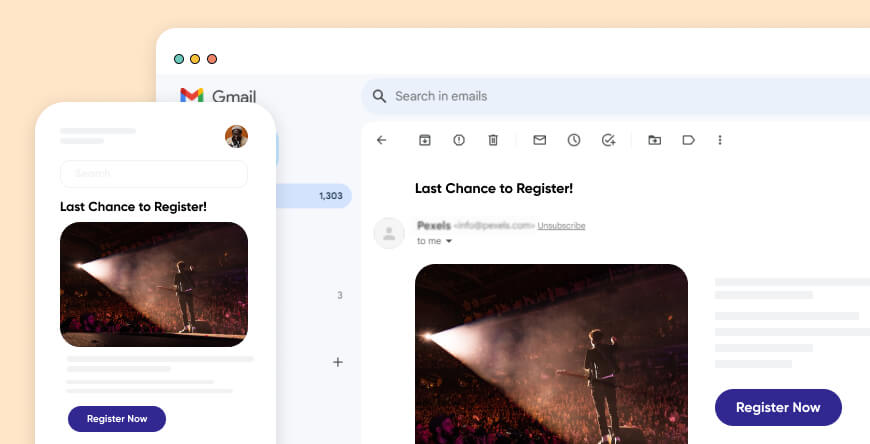Report spam with the exclamation icon

pos(459,140)
